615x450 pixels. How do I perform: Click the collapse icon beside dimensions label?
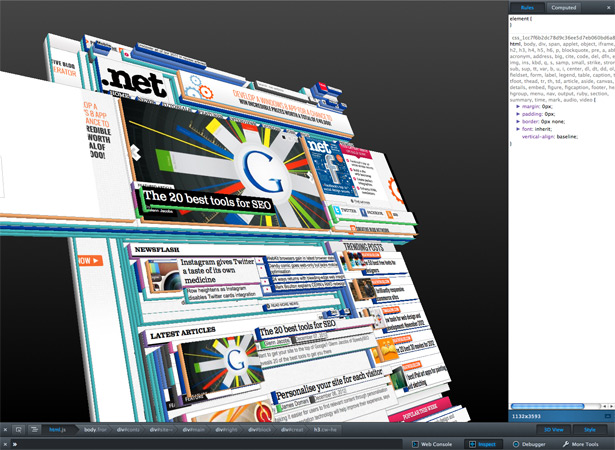[x=608, y=416]
